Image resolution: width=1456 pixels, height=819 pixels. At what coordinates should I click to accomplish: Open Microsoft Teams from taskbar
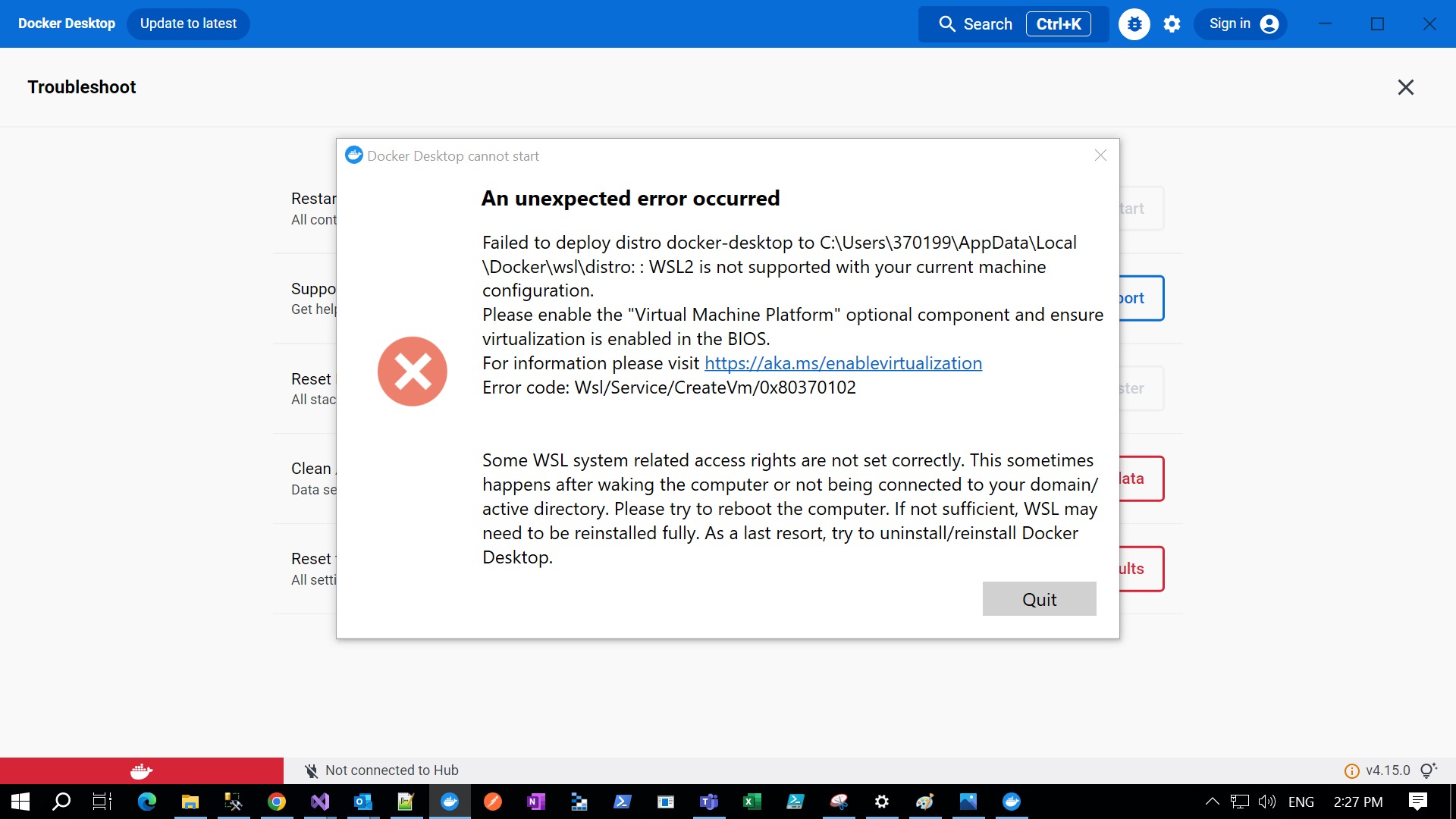(x=709, y=802)
